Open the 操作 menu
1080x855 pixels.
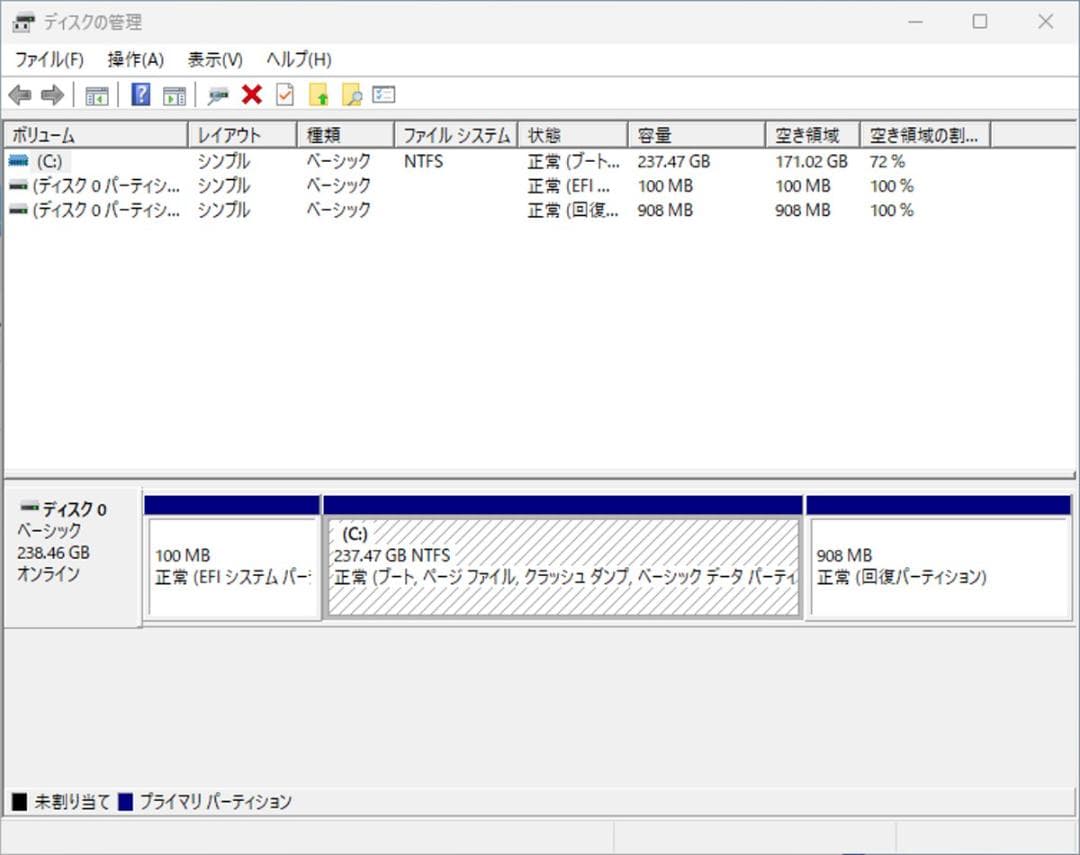point(134,60)
